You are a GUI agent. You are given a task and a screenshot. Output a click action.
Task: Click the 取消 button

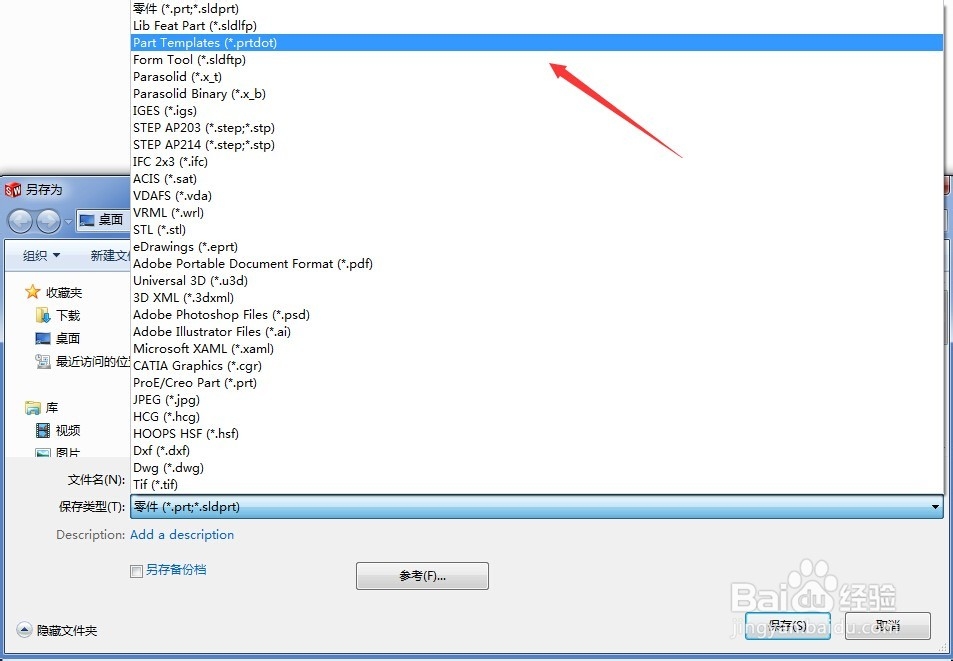tap(888, 626)
